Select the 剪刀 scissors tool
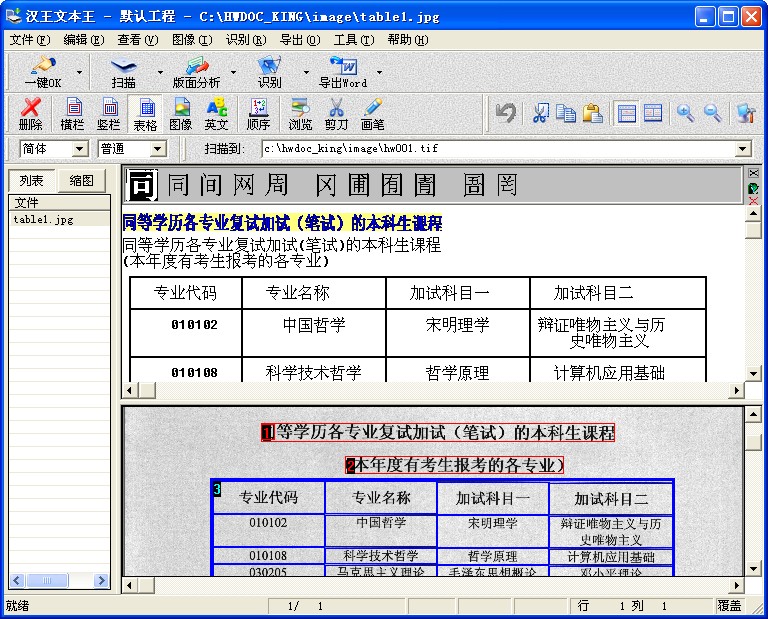Image resolution: width=768 pixels, height=619 pixels. point(336,114)
